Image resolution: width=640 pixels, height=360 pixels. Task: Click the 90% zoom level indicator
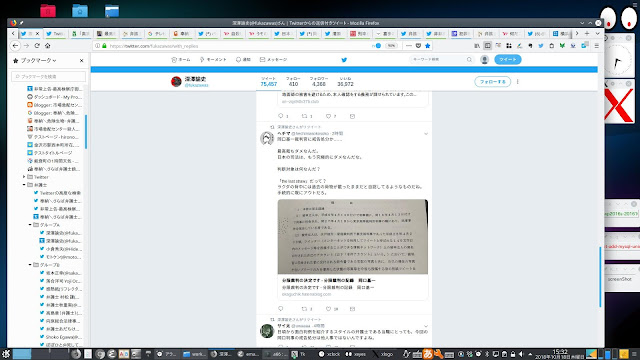[391, 46]
